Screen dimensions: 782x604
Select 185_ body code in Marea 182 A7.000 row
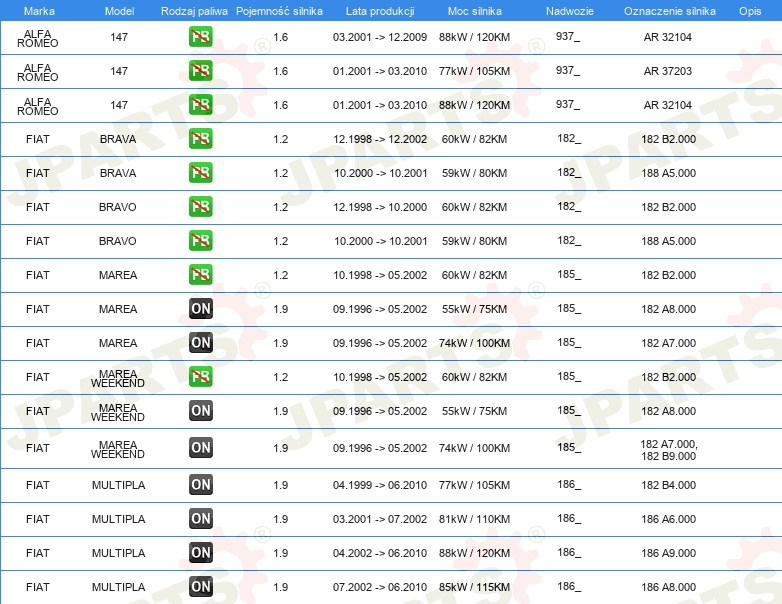569,342
